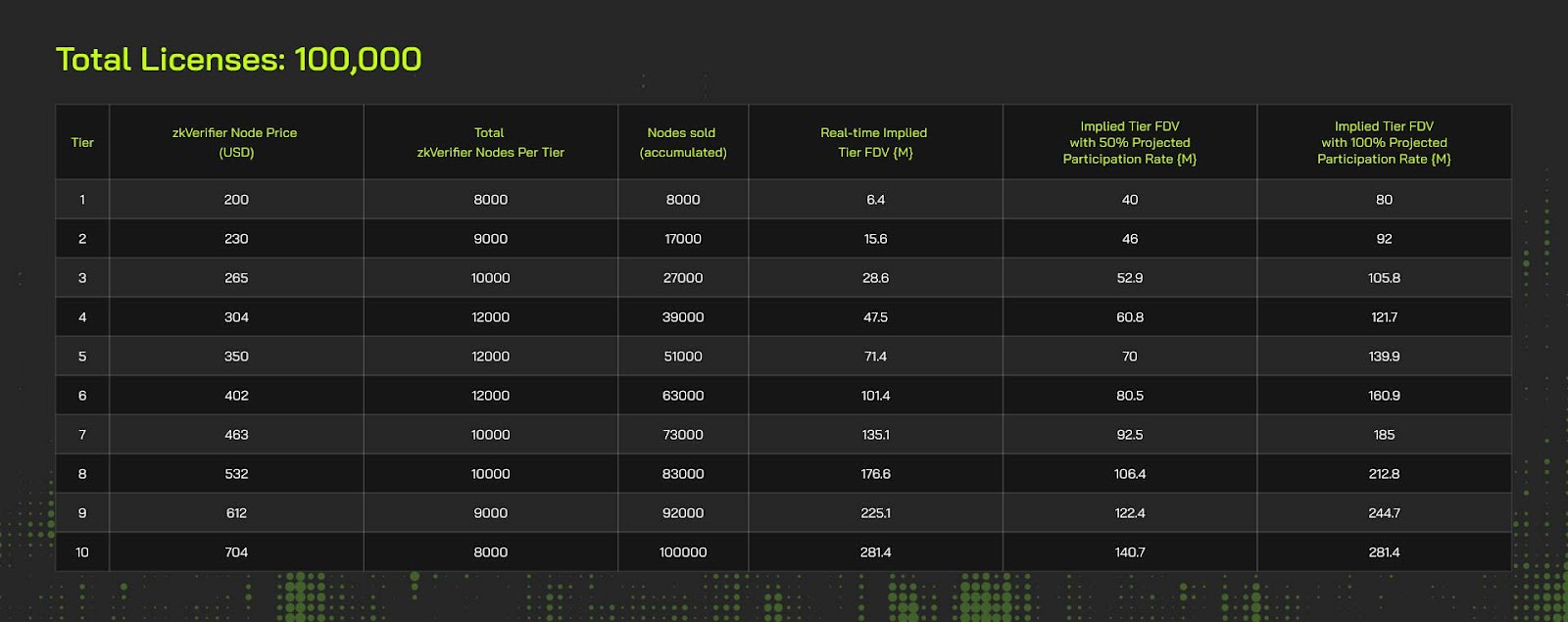Select node price '350'
This screenshot has height=622, width=1568.
[x=236, y=356]
